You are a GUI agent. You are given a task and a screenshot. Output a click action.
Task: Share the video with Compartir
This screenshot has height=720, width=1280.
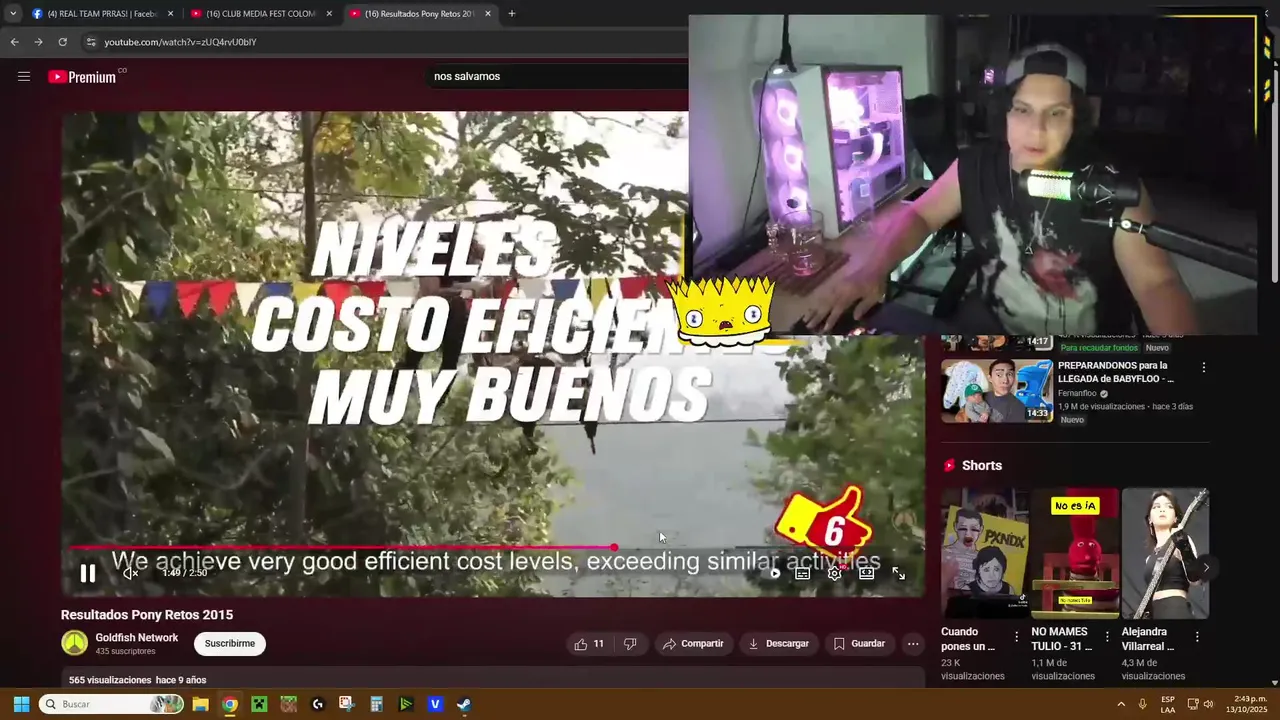693,644
